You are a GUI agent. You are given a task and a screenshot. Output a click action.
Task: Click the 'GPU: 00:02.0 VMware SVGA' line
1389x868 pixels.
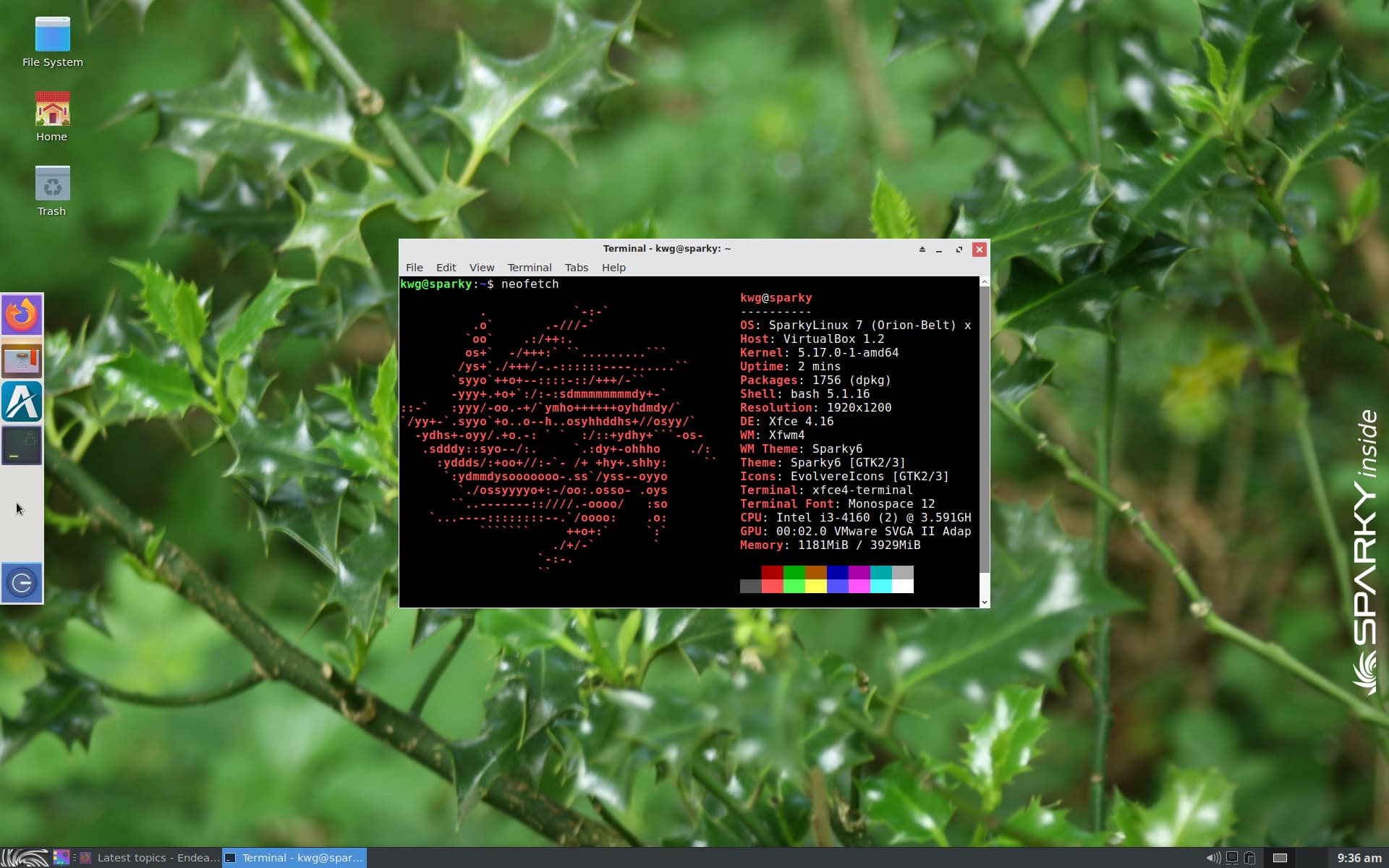855,532
